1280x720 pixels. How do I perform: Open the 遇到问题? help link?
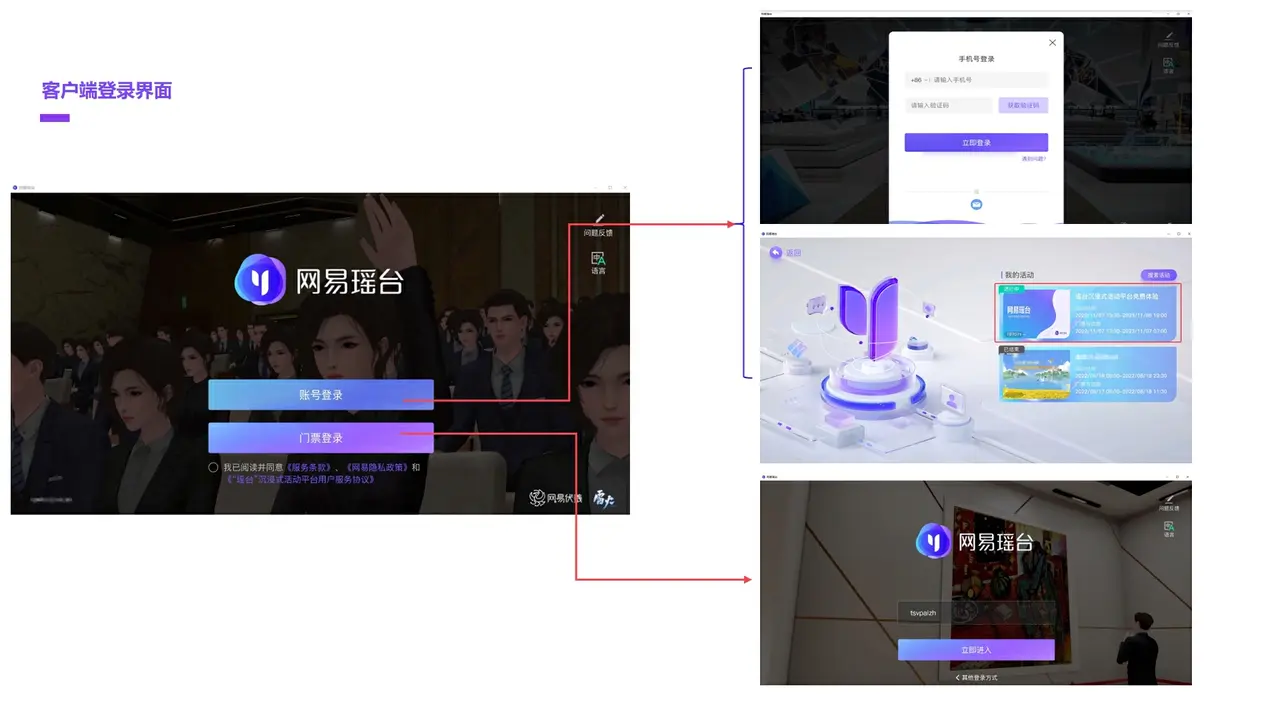click(x=1034, y=159)
